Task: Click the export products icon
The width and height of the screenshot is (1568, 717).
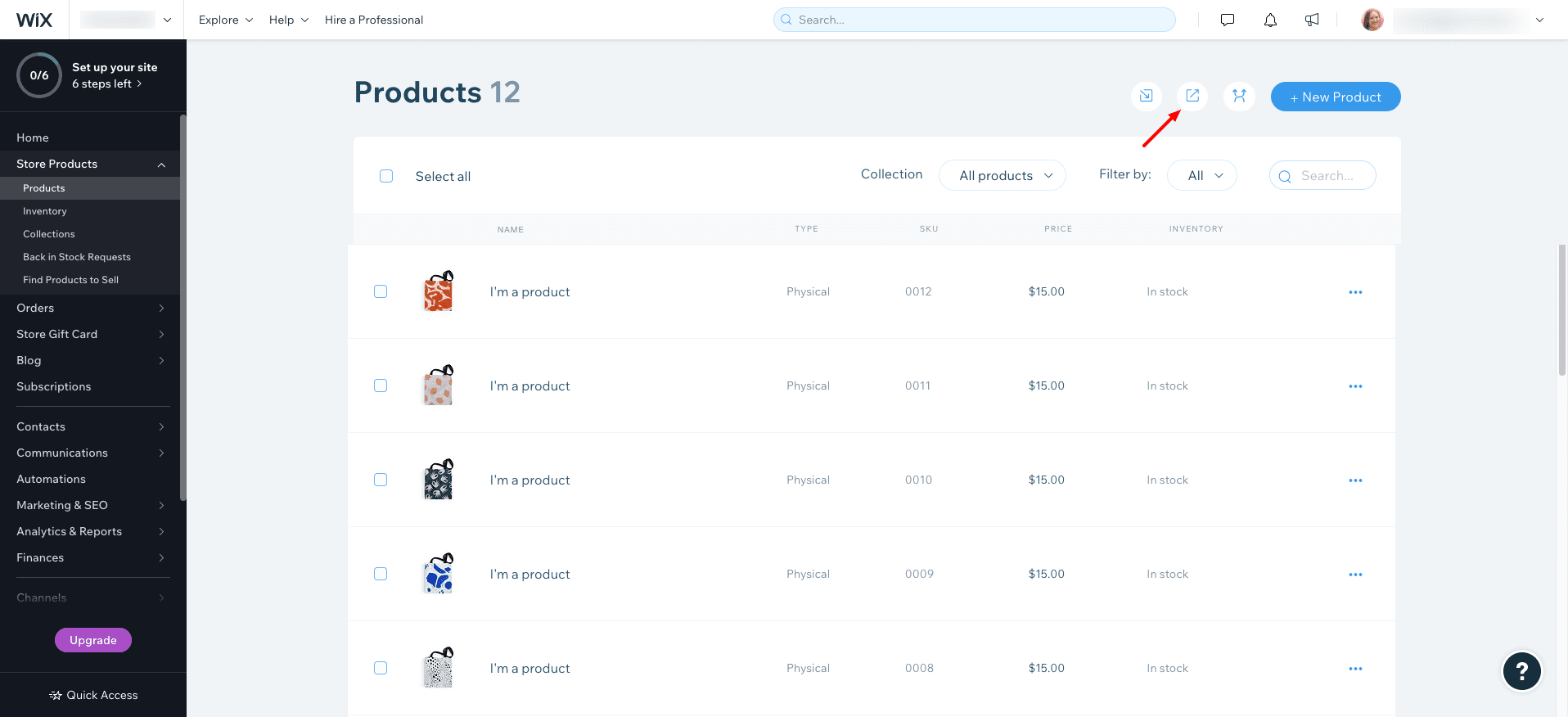Action: 1192,97
